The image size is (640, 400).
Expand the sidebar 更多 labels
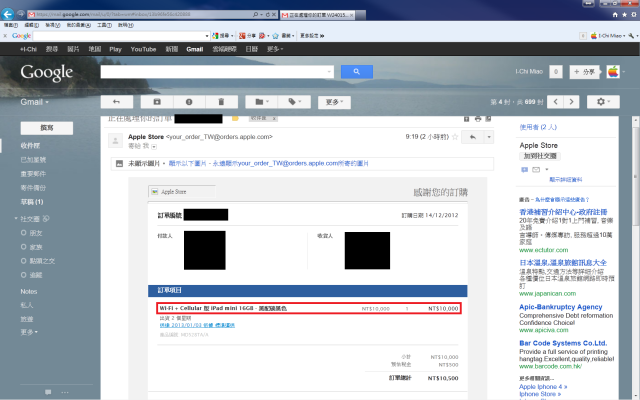29,332
